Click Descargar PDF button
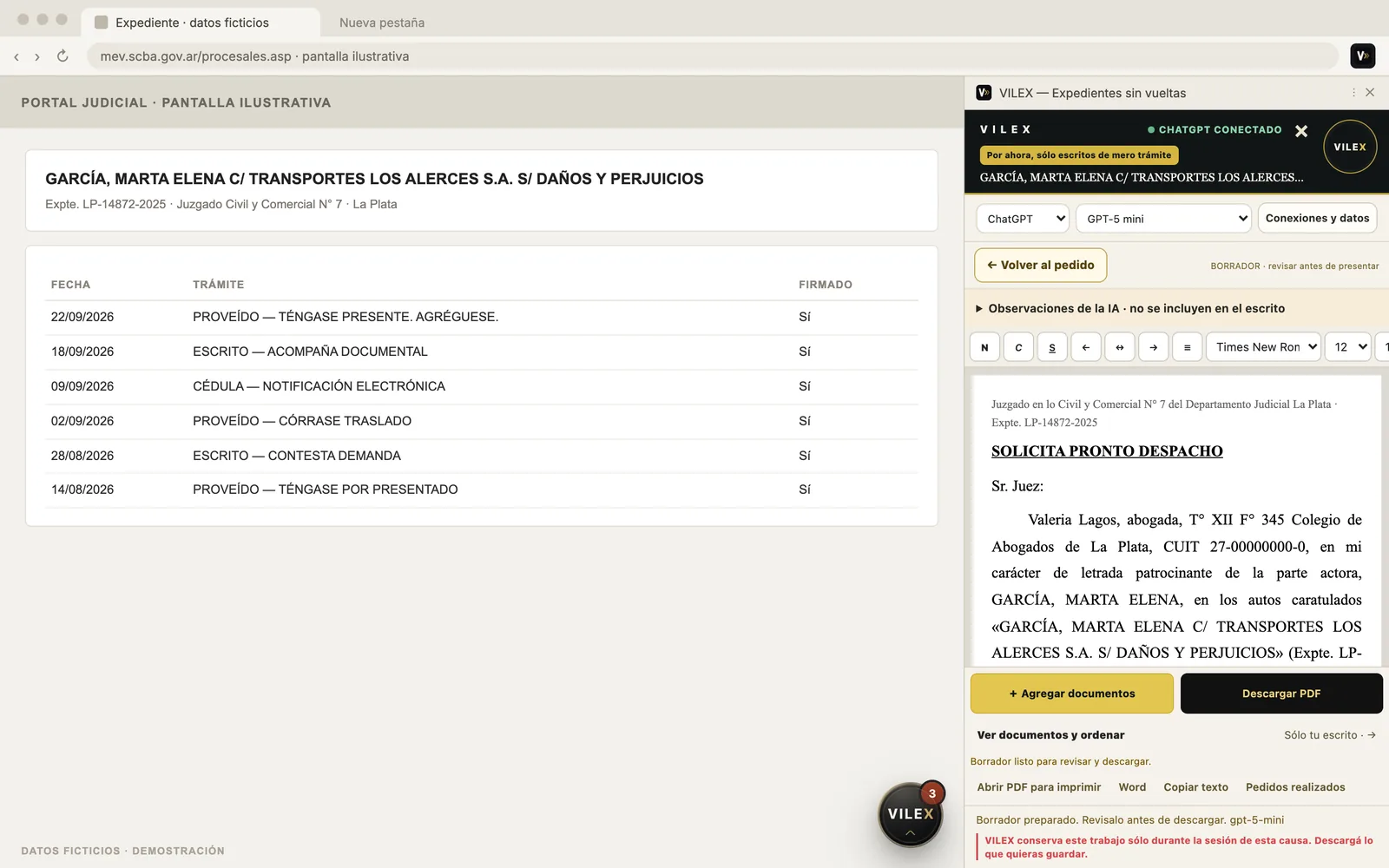Viewport: 1389px width, 868px height. click(x=1281, y=694)
